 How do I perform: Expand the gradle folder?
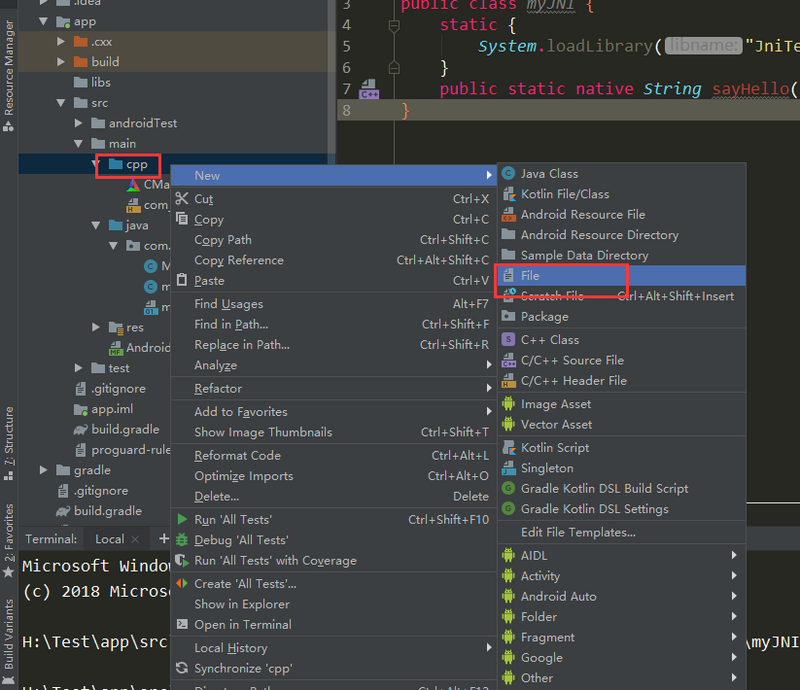click(44, 470)
